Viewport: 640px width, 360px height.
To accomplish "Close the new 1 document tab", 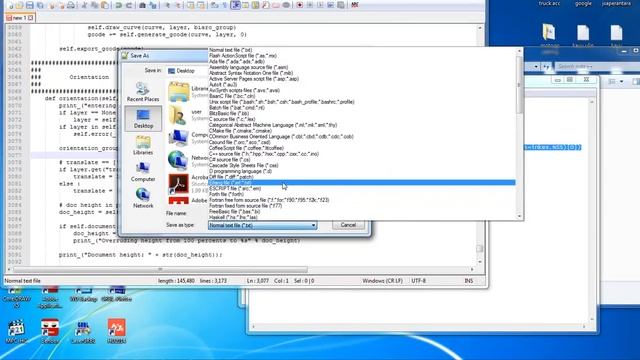I will tap(31, 18).
